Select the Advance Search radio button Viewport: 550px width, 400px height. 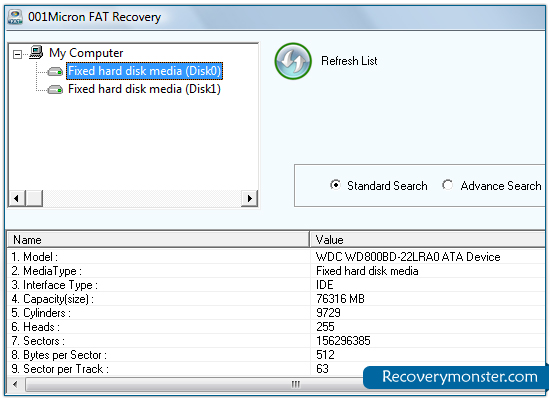447,185
